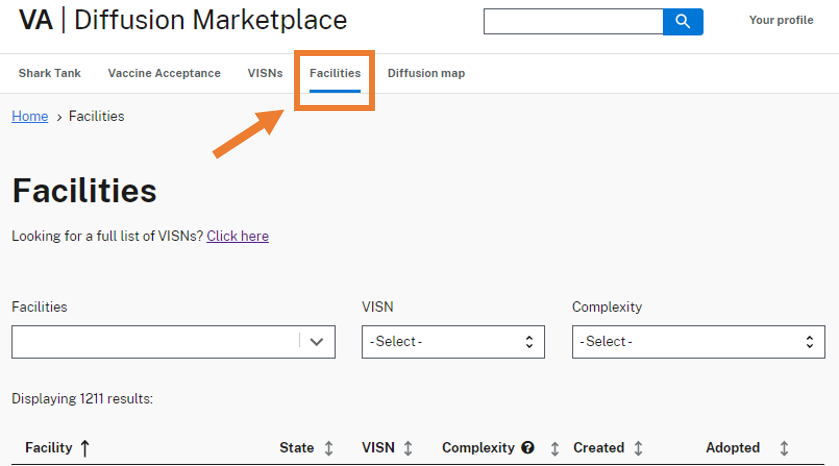Screen dimensions: 839x466
Task: Click the VISN column header label
Action: pos(378,448)
